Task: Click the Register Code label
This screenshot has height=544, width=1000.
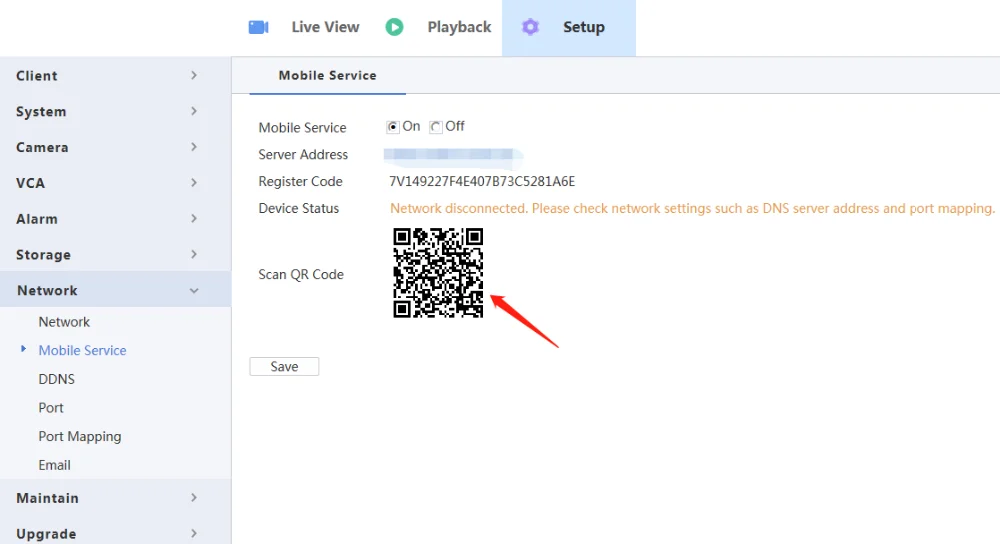Action: pyautogui.click(x=300, y=182)
